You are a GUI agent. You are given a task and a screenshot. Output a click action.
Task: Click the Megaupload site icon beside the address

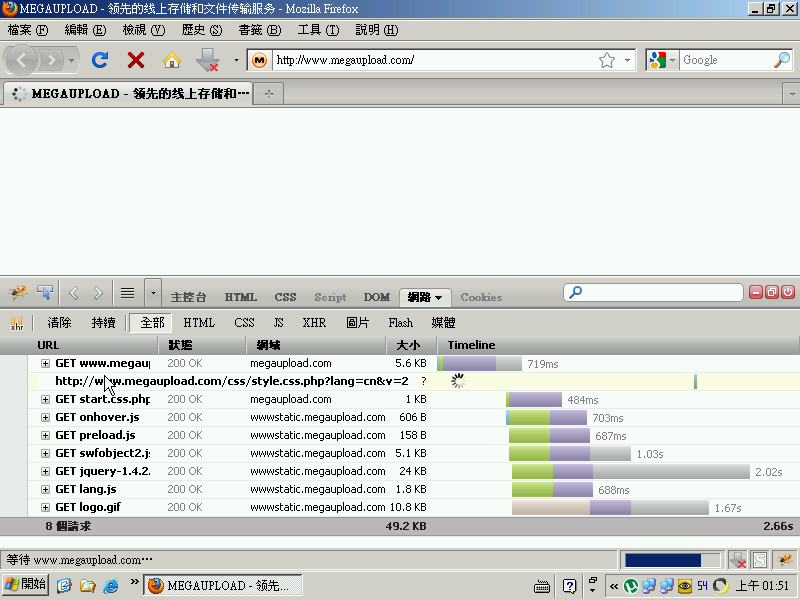click(x=260, y=60)
